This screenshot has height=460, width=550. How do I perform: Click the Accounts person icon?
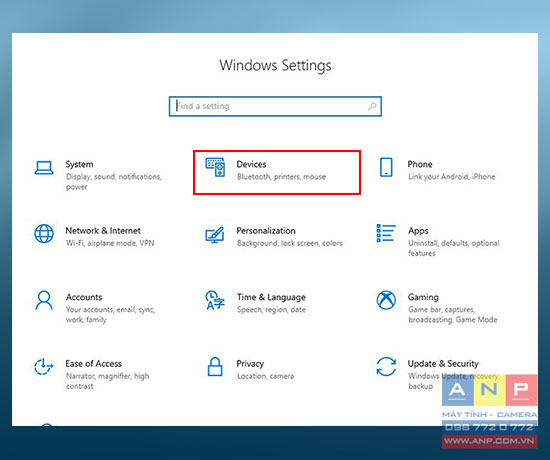point(44,300)
